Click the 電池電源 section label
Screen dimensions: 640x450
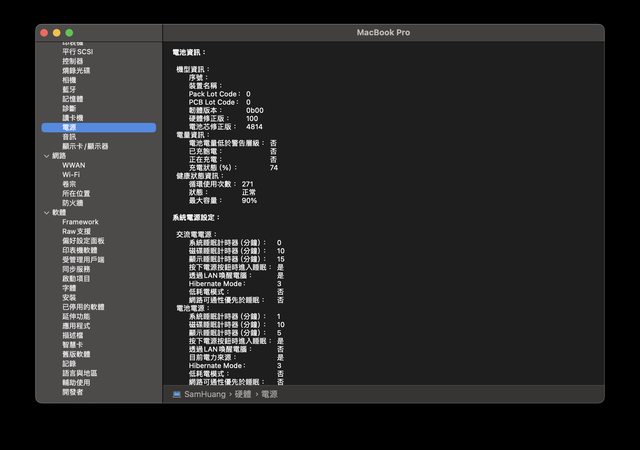click(x=193, y=308)
